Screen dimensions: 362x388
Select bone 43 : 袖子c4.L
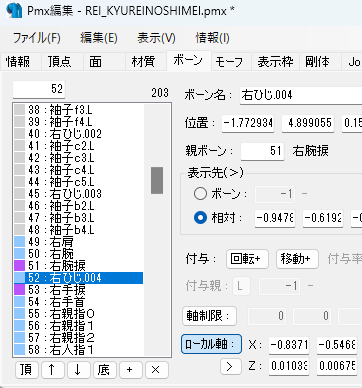79,170
